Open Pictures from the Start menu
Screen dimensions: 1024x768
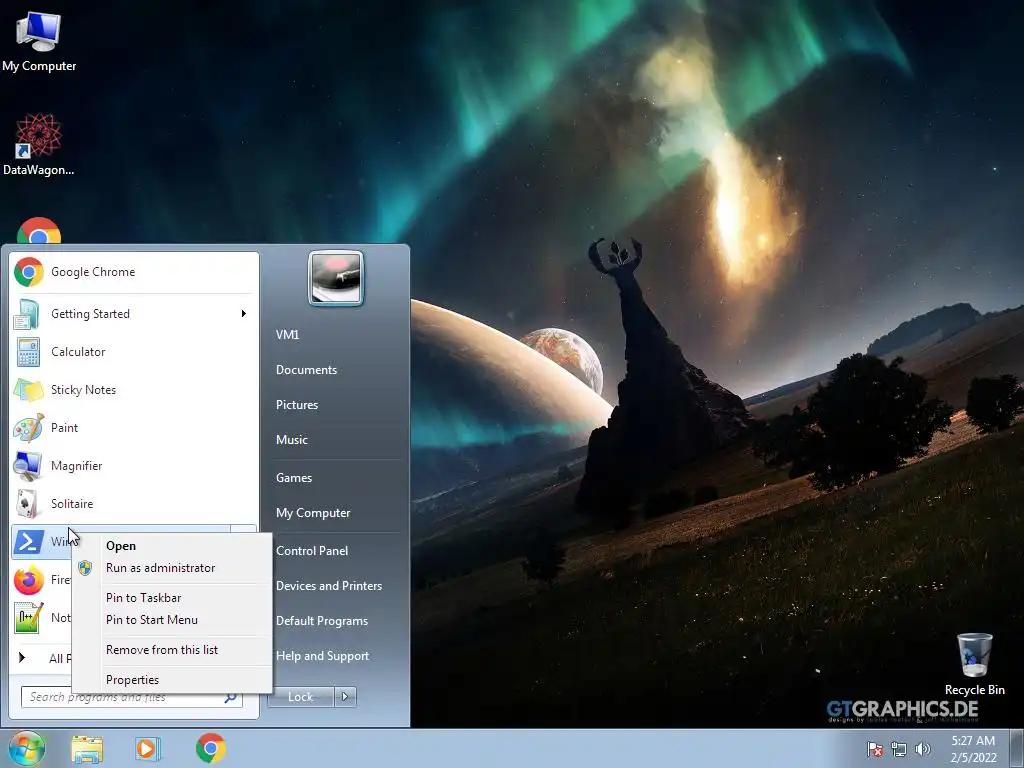coord(296,405)
